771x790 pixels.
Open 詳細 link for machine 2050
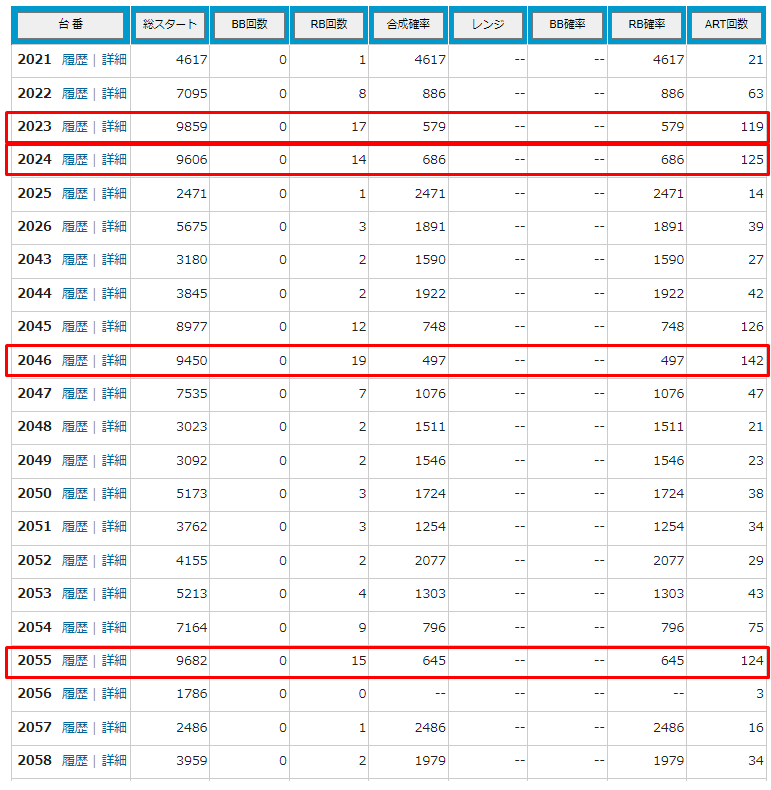[x=114, y=494]
